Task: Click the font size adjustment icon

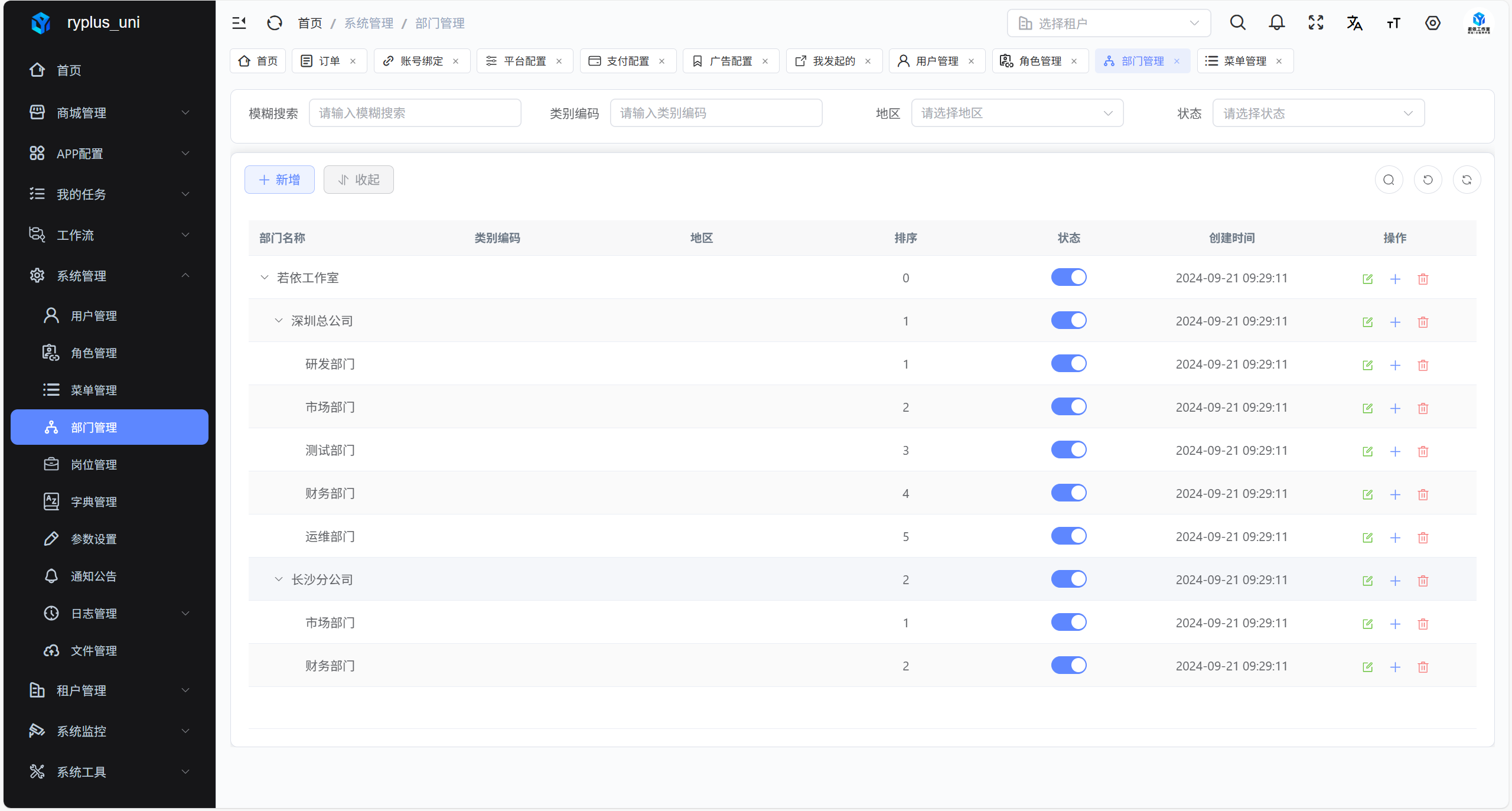Action: coord(1393,23)
